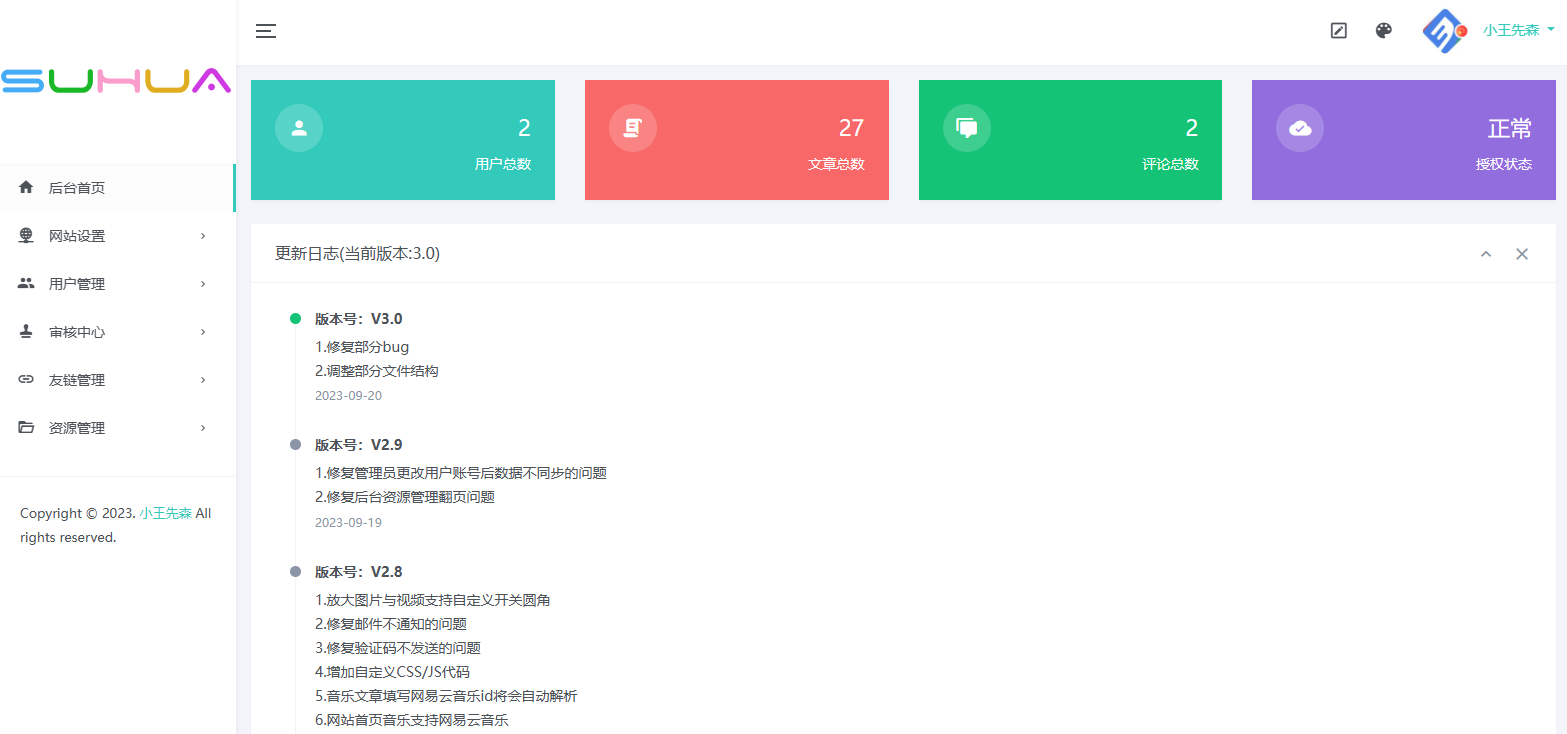The height and width of the screenshot is (734, 1567).
Task: Expand the 用户管理 submenu arrow
Action: click(x=203, y=284)
